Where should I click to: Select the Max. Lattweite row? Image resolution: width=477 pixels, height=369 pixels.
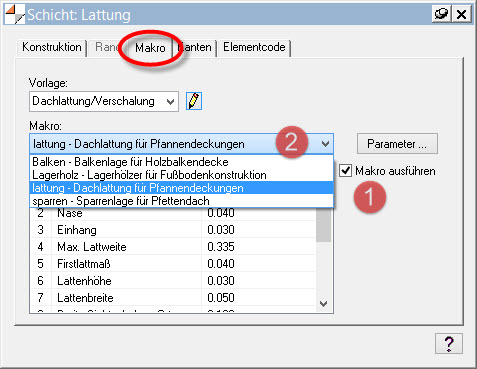coord(173,247)
